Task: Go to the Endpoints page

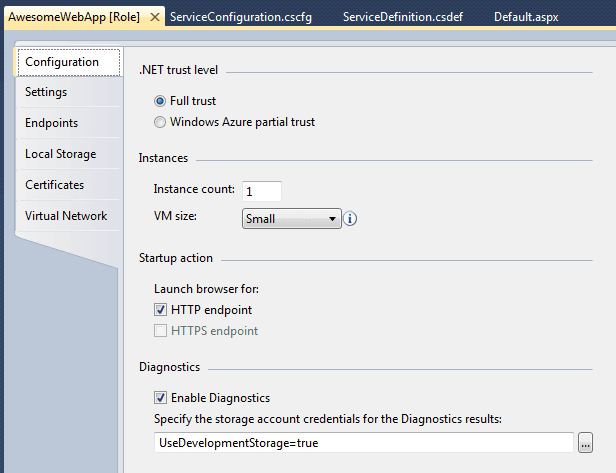Action: click(51, 123)
